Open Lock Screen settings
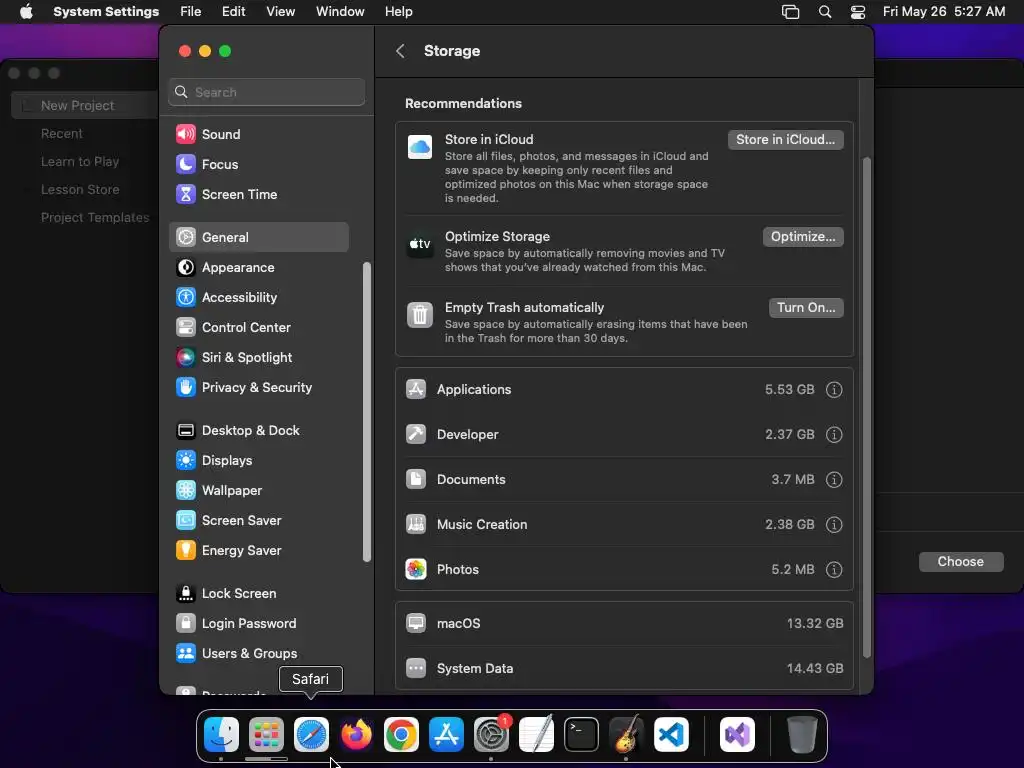This screenshot has width=1024, height=768. click(x=259, y=594)
